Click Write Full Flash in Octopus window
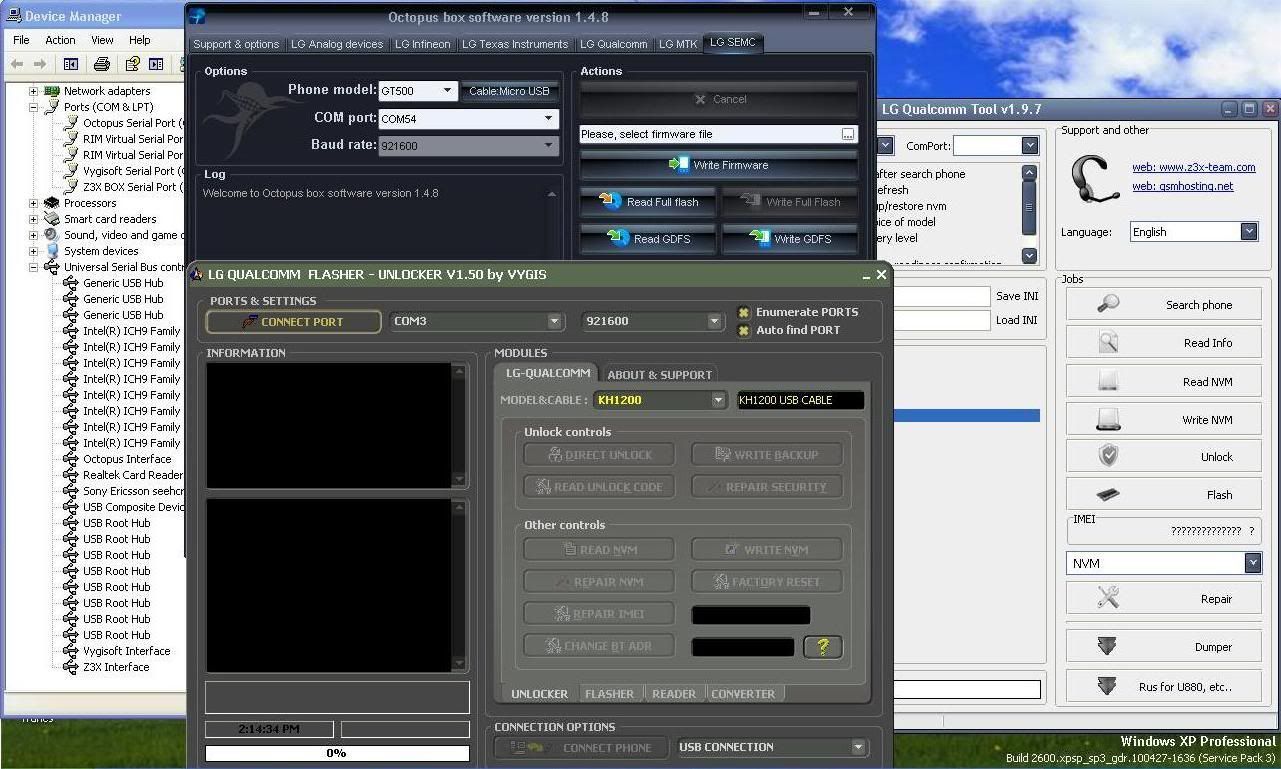The image size is (1281, 769). 790,202
